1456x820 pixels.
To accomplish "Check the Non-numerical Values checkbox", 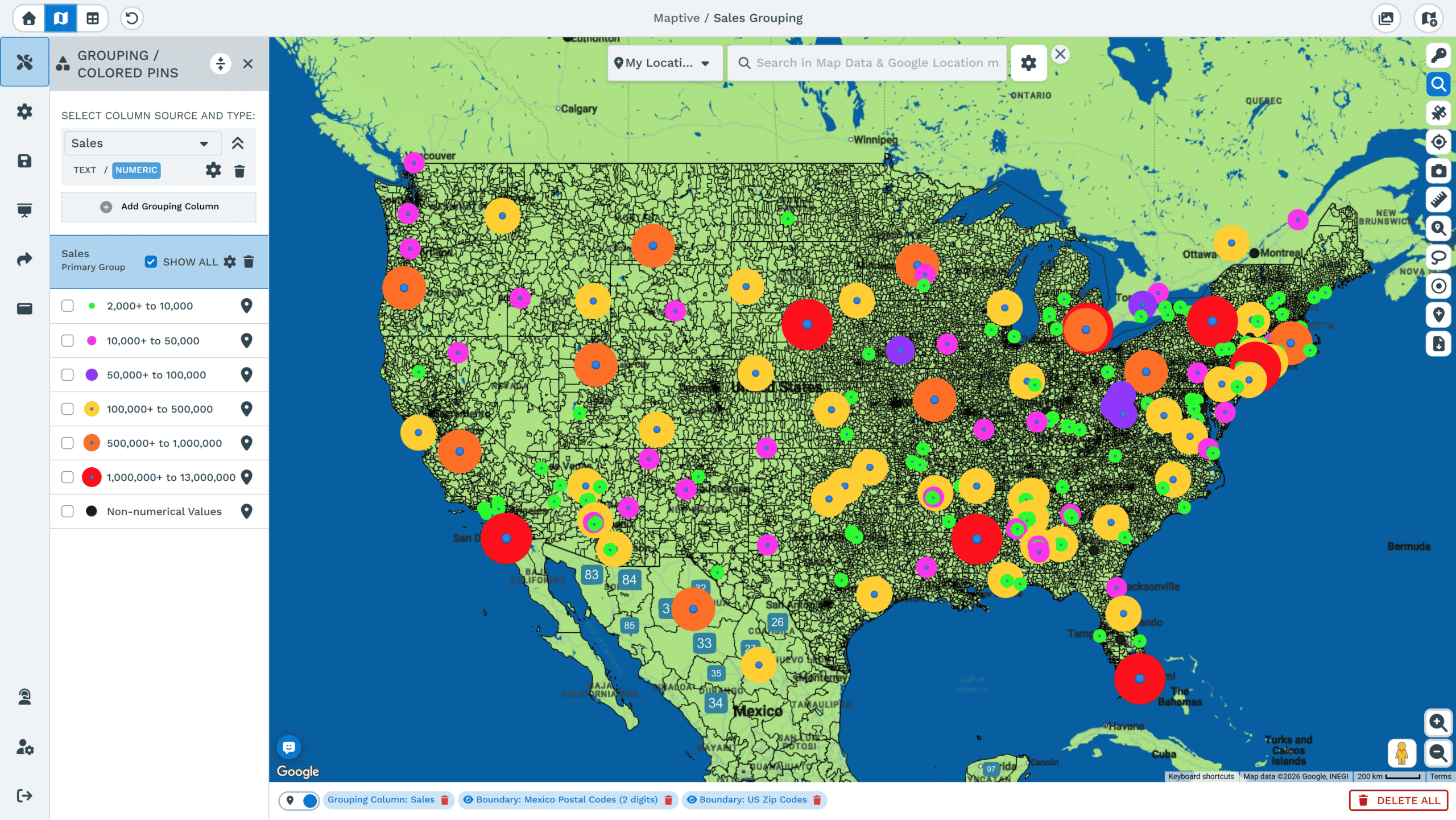I will pyautogui.click(x=68, y=512).
